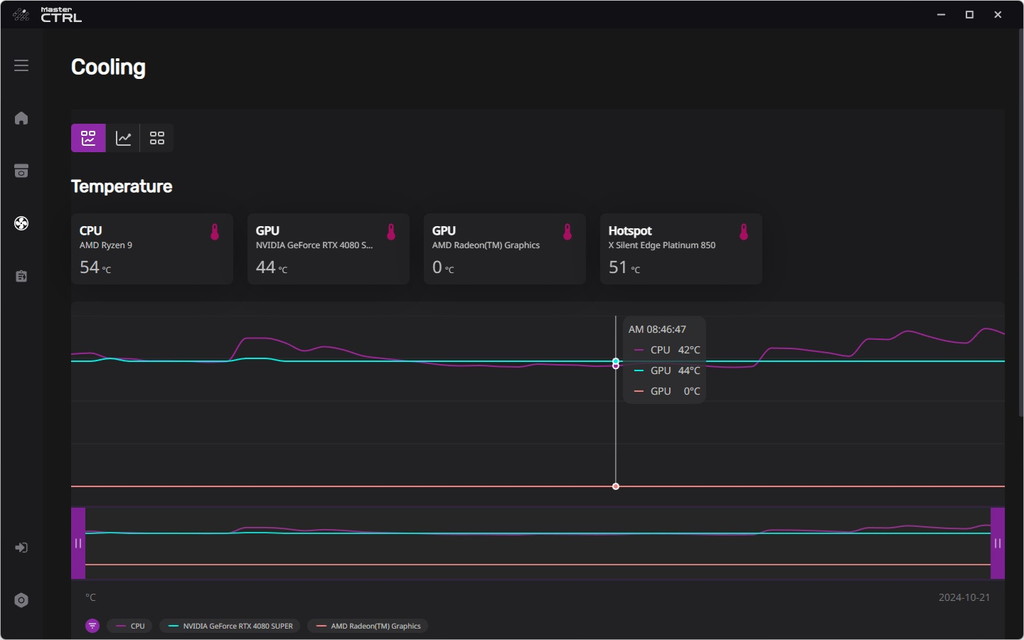This screenshot has width=1024, height=640.
Task: Click the sign-in arrow sidebar icon
Action: tap(21, 547)
